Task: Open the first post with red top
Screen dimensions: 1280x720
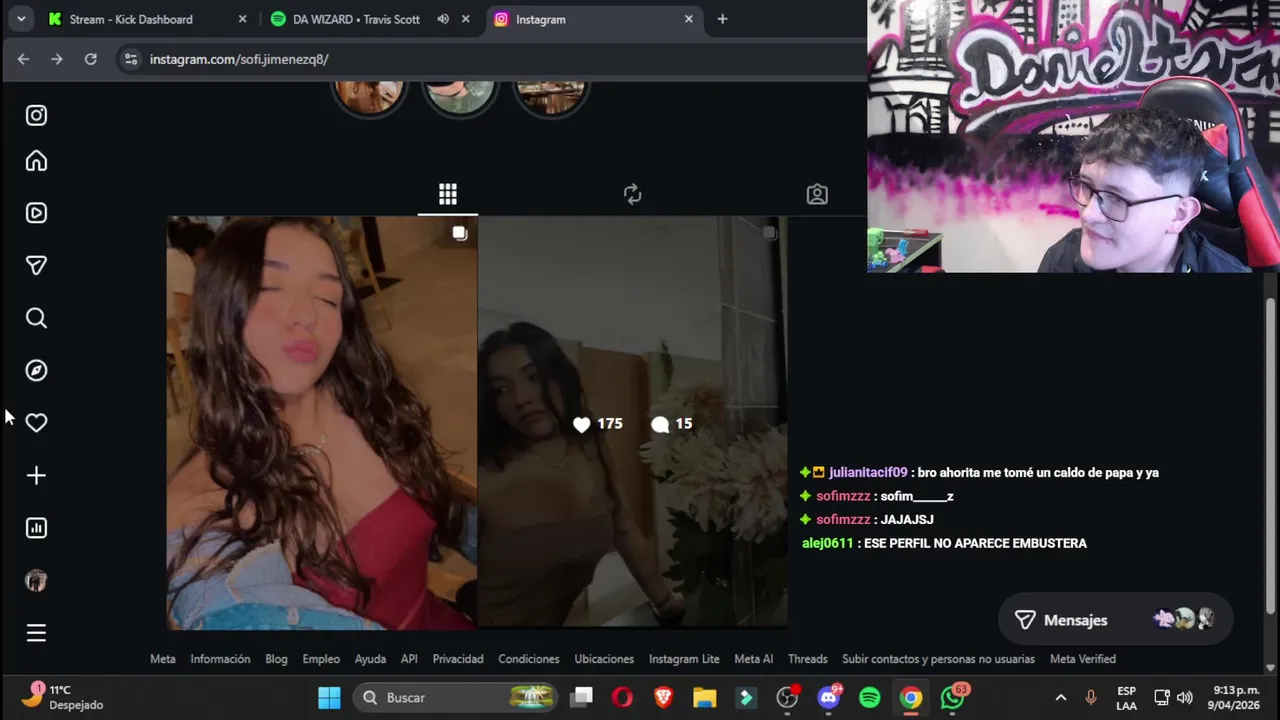Action: [322, 423]
